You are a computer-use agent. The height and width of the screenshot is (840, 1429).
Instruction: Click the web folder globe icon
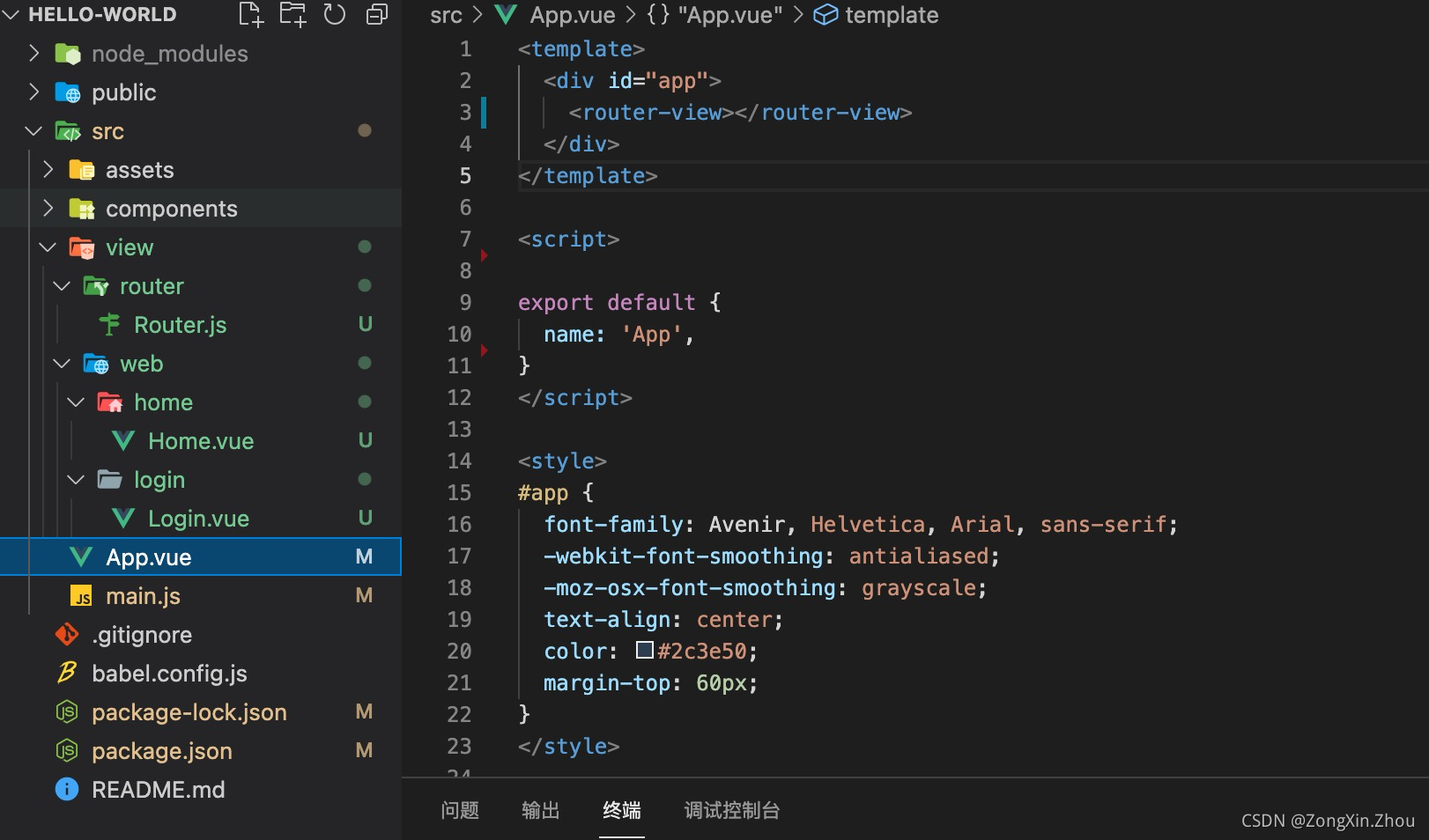point(96,364)
